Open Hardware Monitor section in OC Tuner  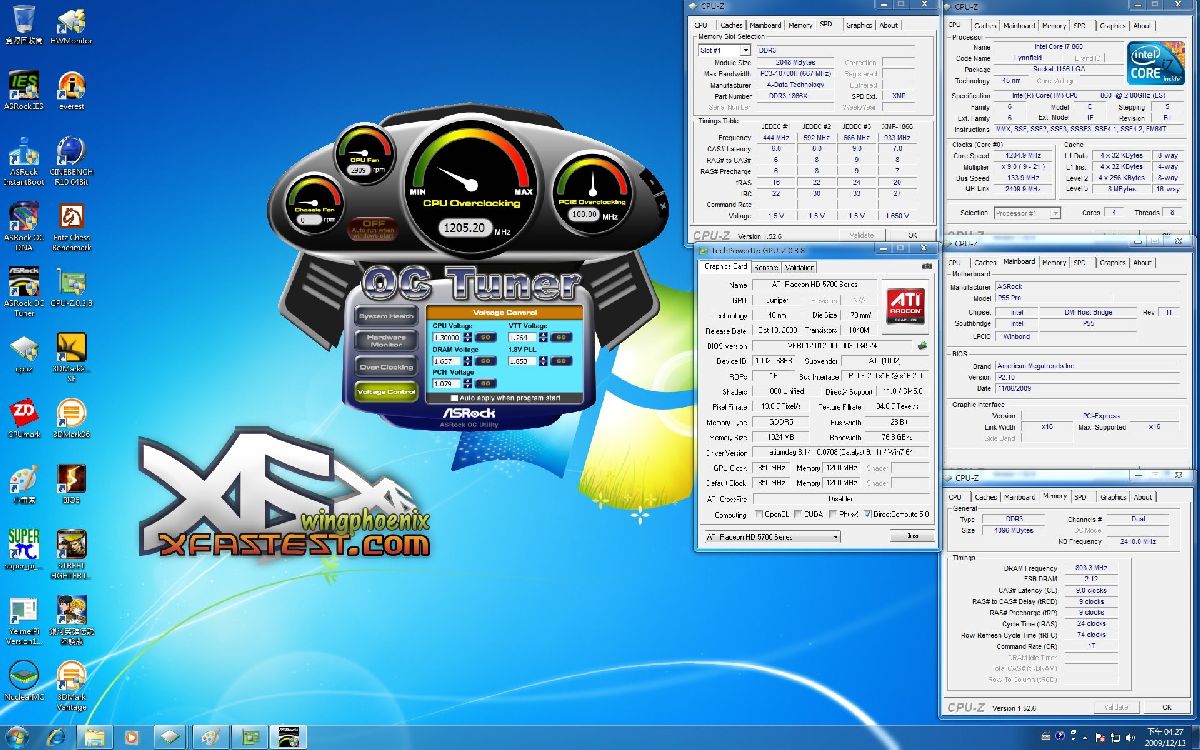386,341
